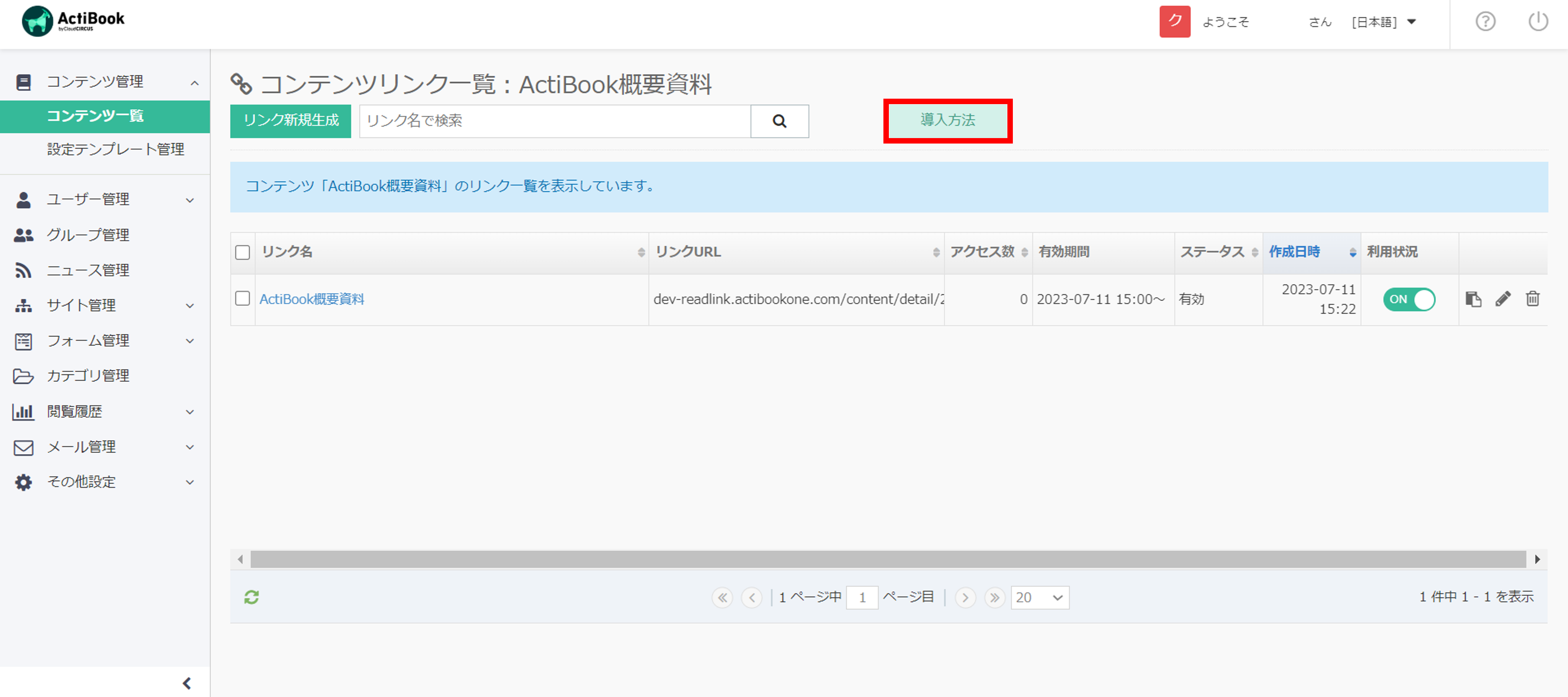Open ニュース管理 menu item

pos(88,270)
